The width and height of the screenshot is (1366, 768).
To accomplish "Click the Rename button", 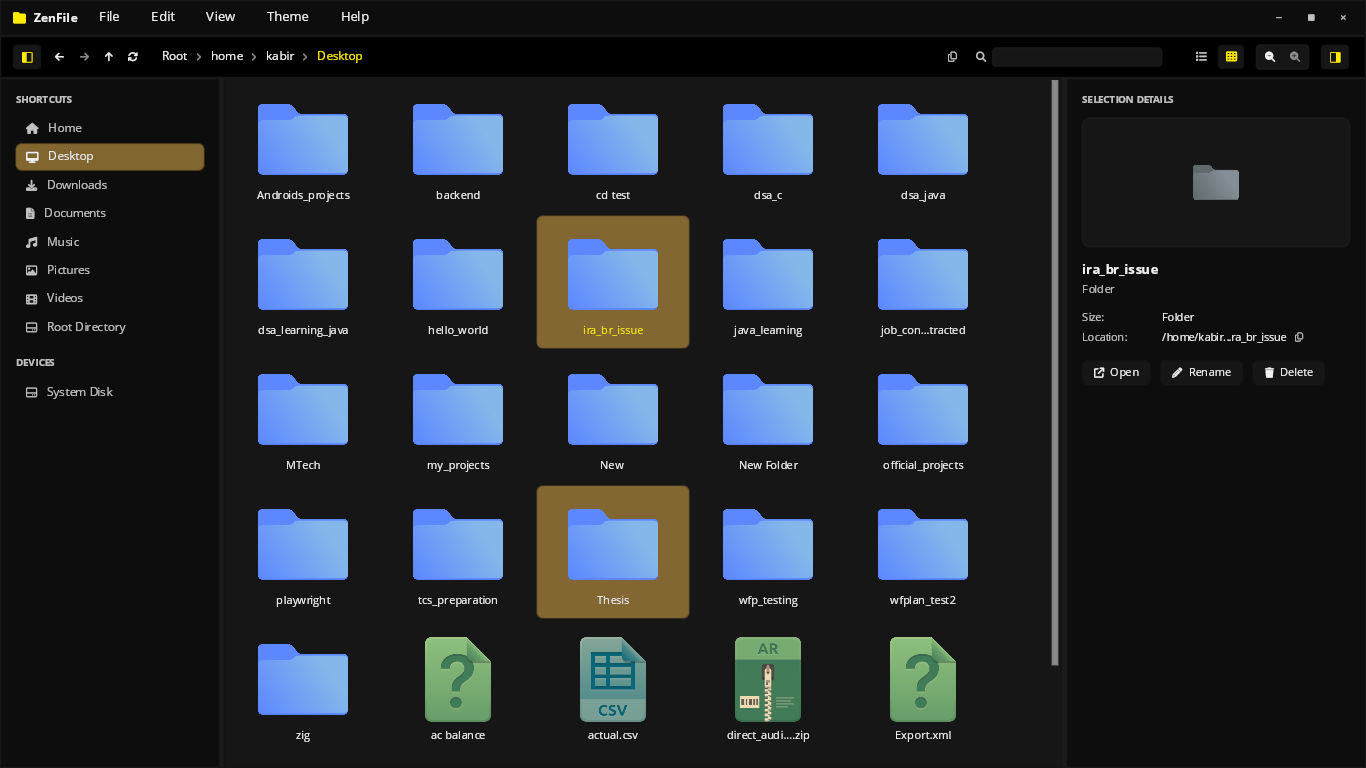I will click(x=1201, y=372).
